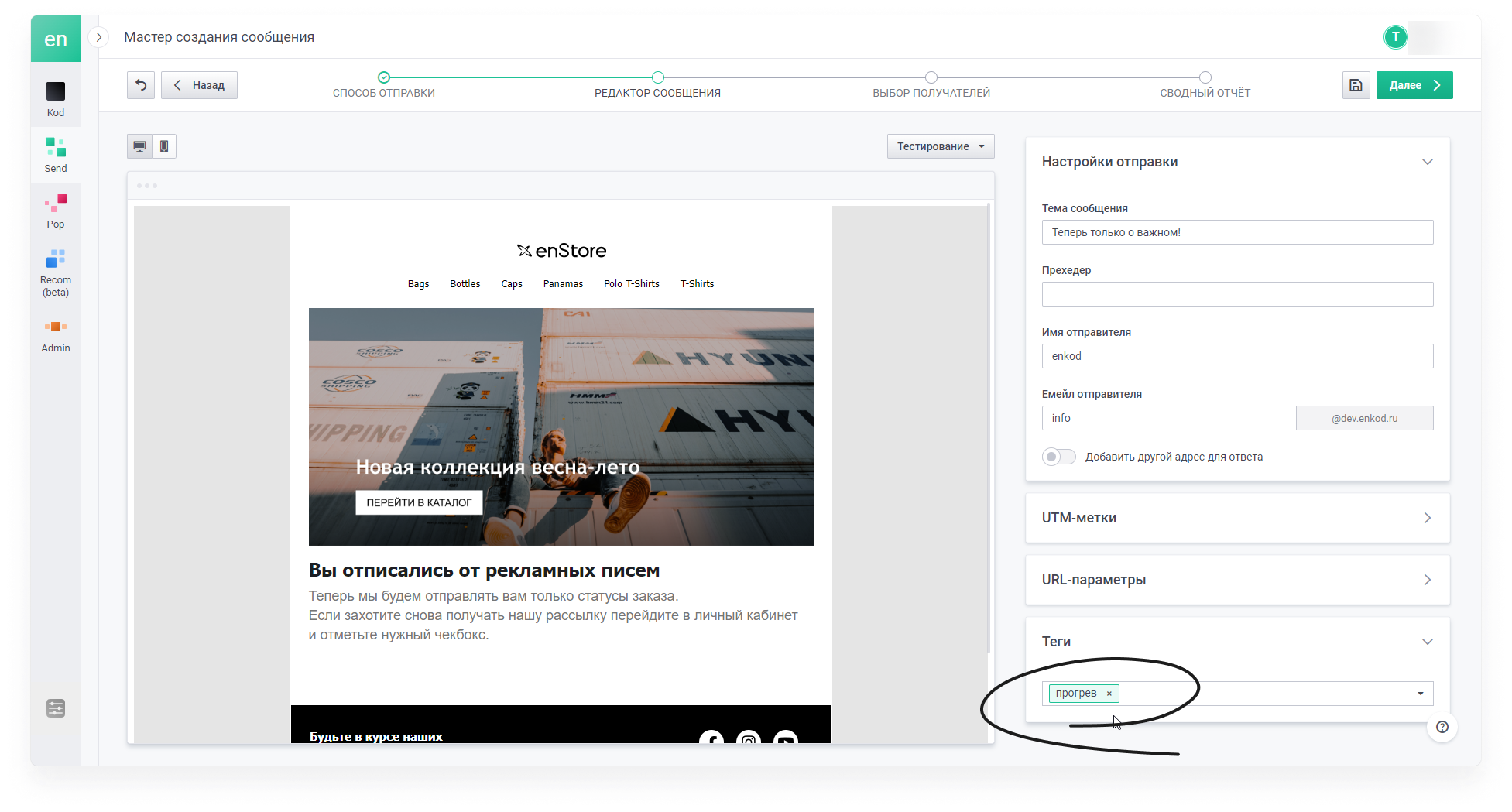Click the preview vertical scrollbar
Viewport: 1512px width, 812px height.
pos(989,430)
